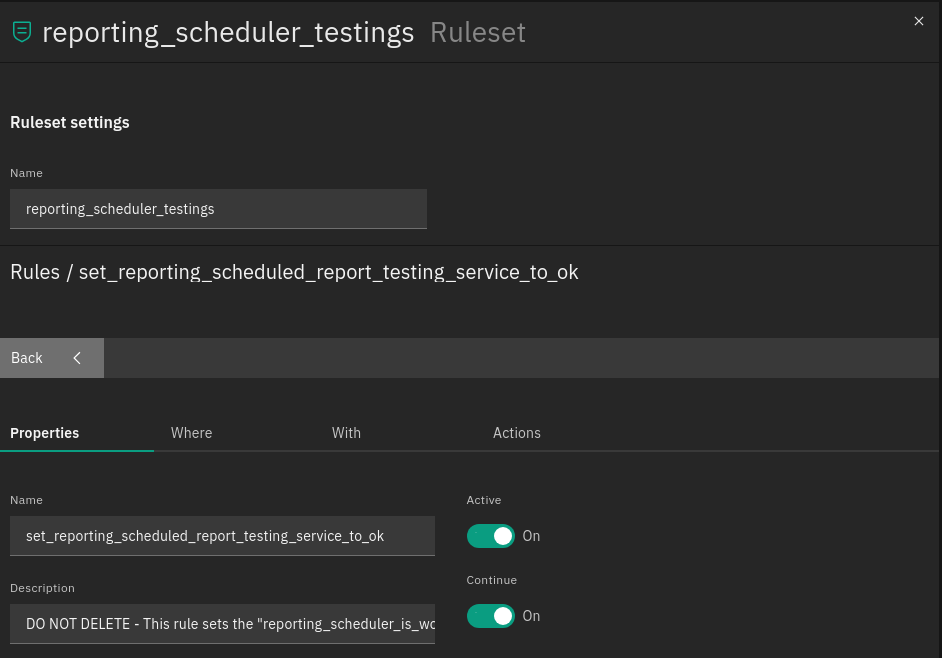Click the ruleset Name field under Ruleset settings

coord(218,209)
